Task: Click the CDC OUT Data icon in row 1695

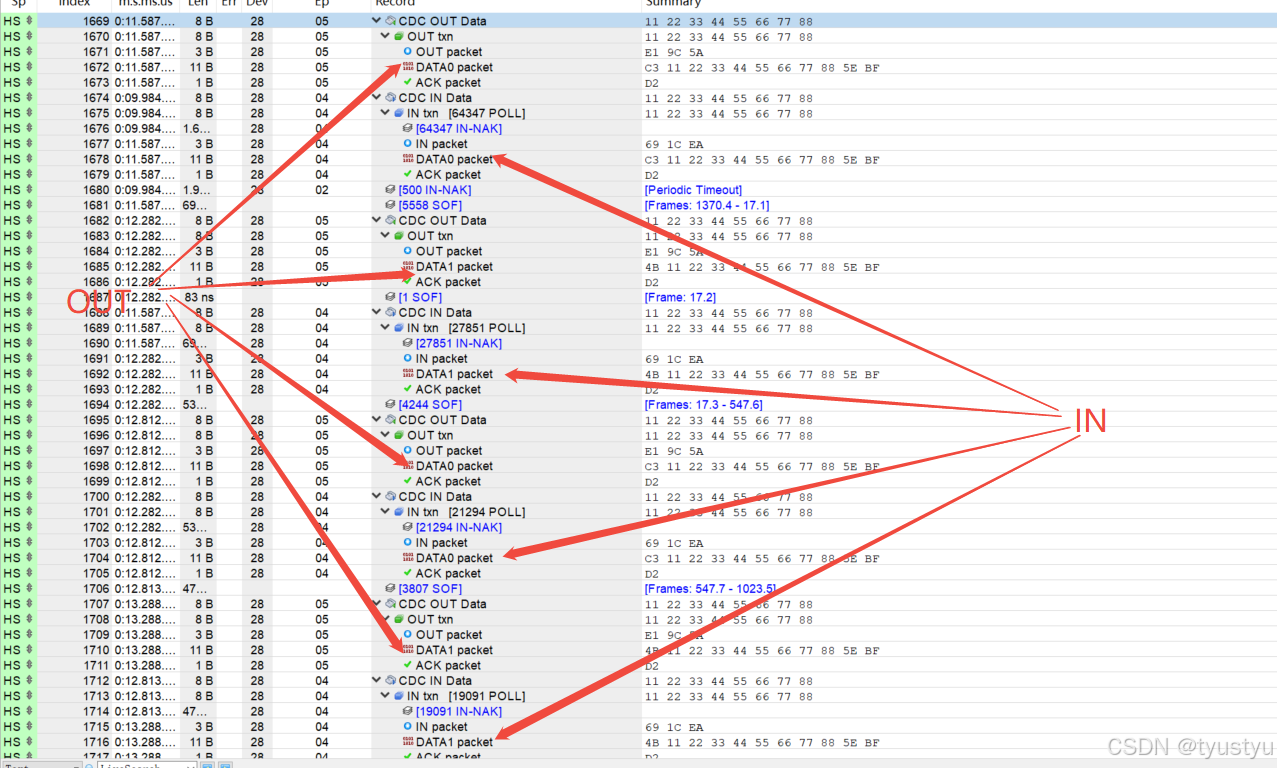Action: (390, 420)
